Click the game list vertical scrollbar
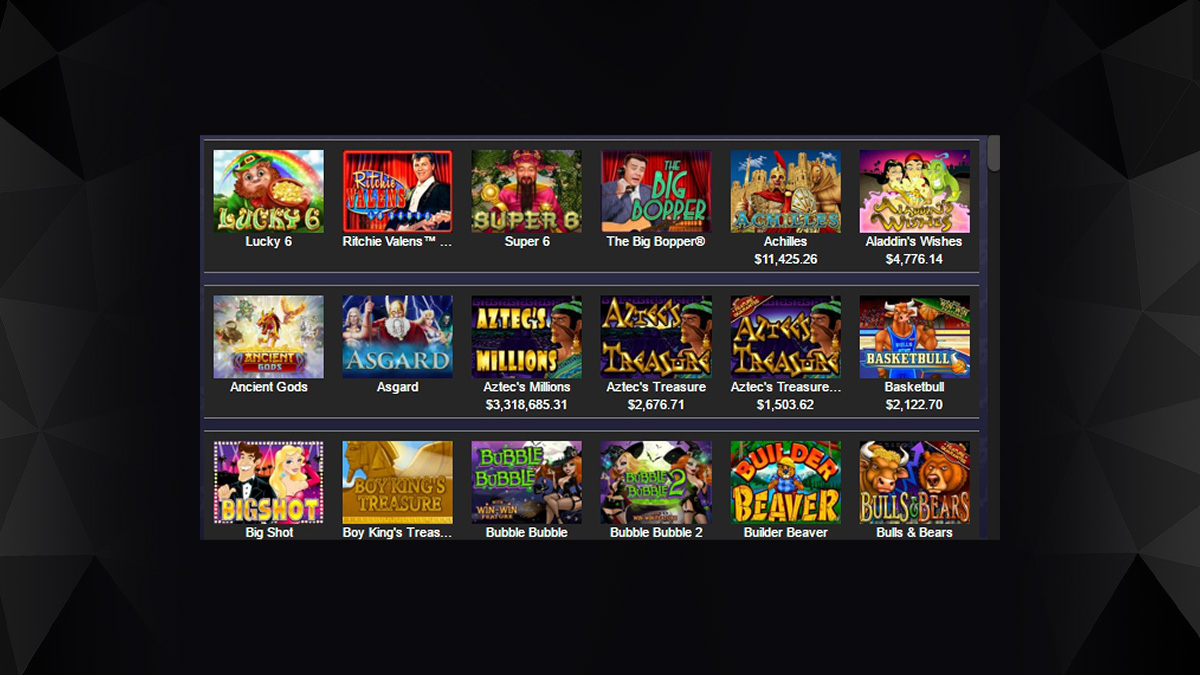 tap(993, 337)
